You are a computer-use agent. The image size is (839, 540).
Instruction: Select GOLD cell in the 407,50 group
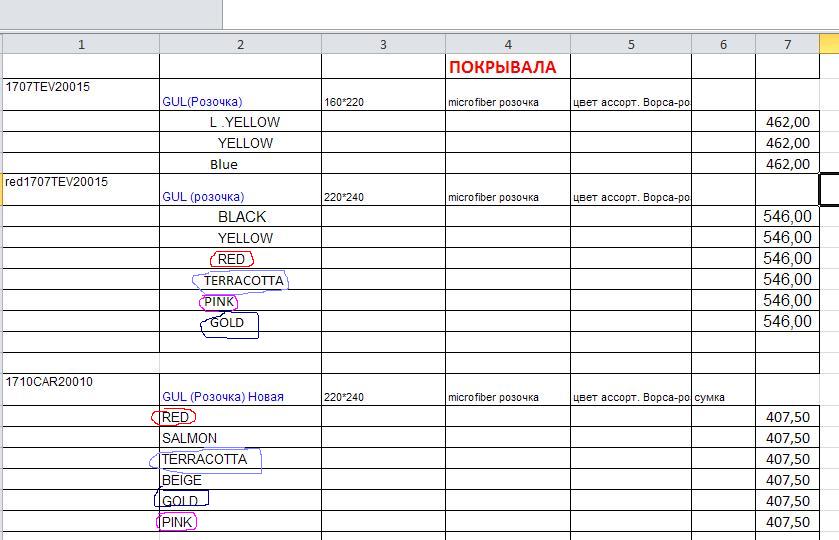pos(240,500)
